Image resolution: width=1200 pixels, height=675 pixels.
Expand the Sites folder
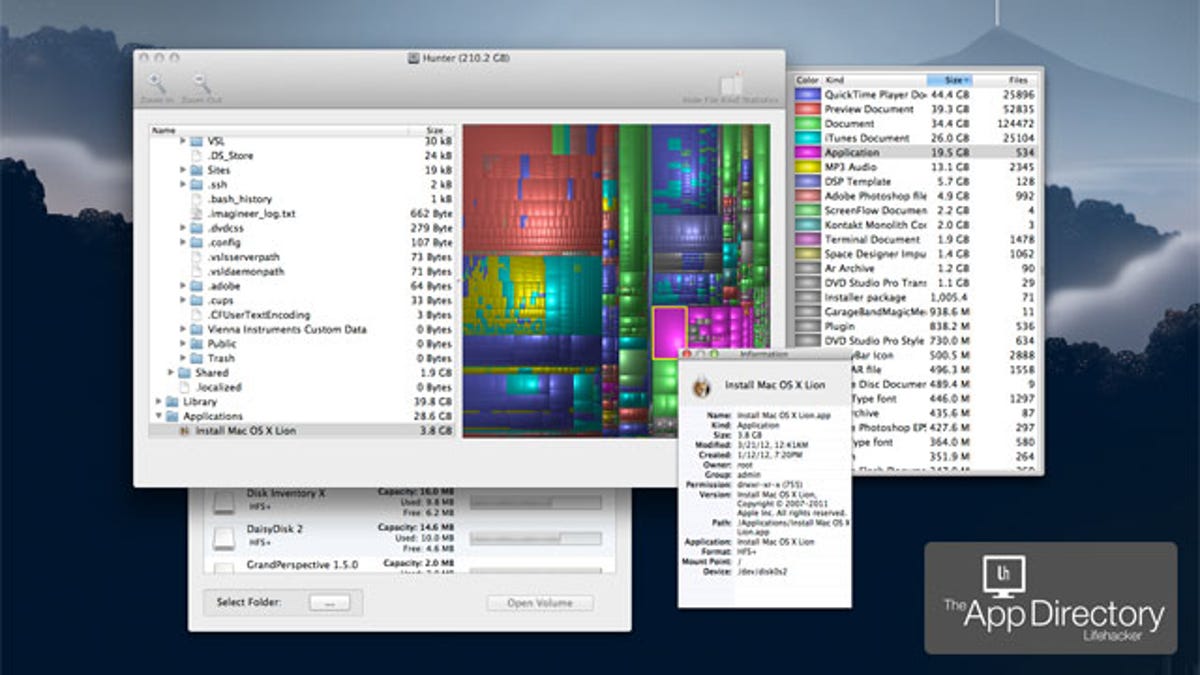click(183, 171)
